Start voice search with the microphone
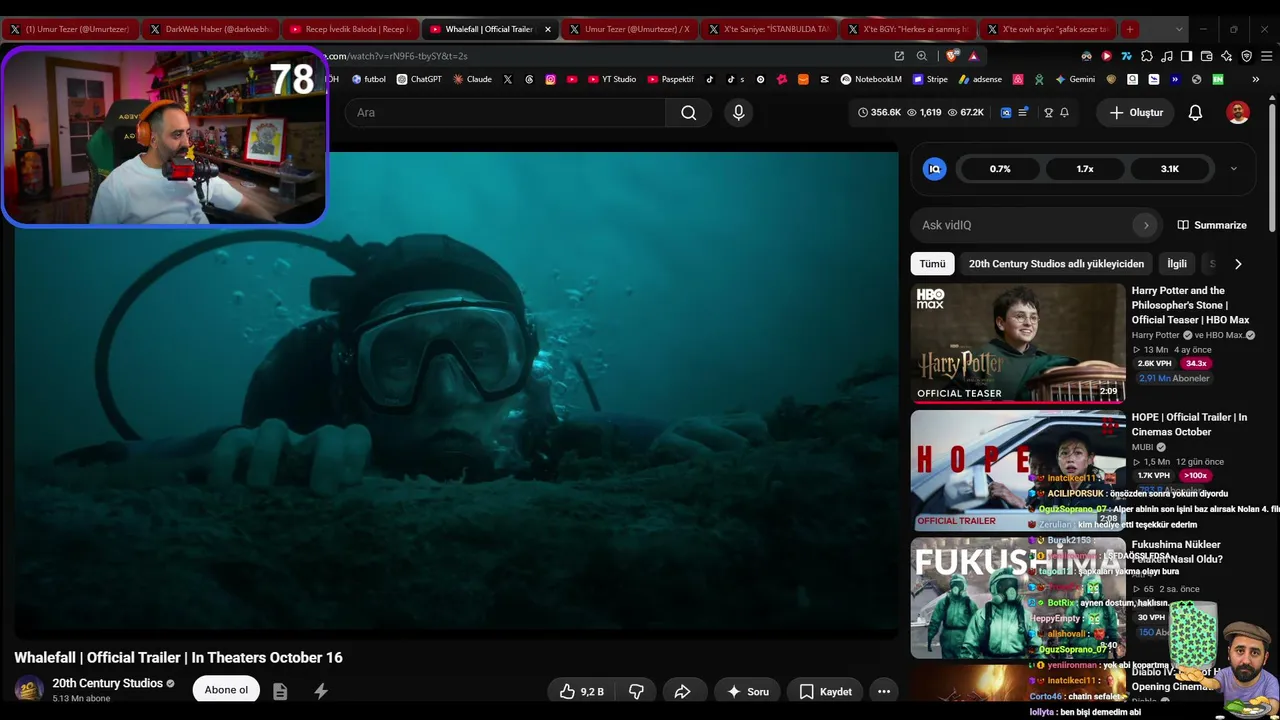Screen dimensions: 1280x720 click(738, 113)
